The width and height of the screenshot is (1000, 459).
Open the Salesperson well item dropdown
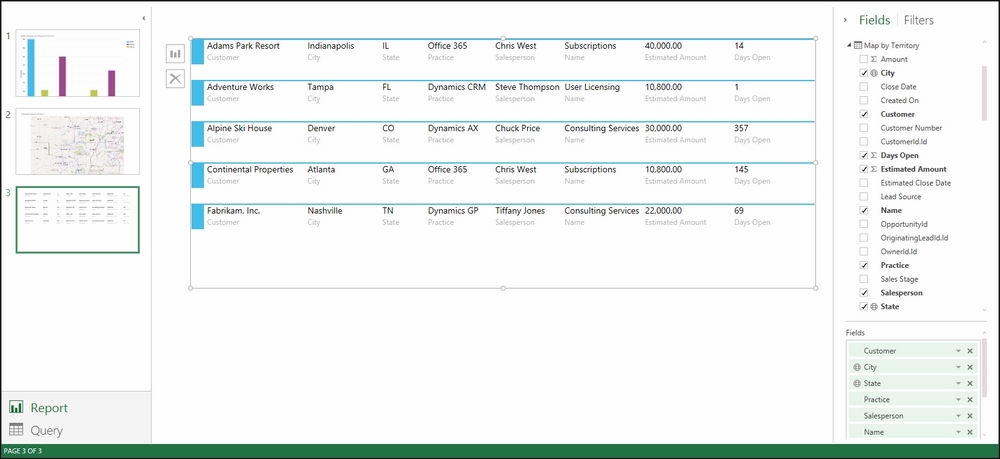tap(958, 416)
